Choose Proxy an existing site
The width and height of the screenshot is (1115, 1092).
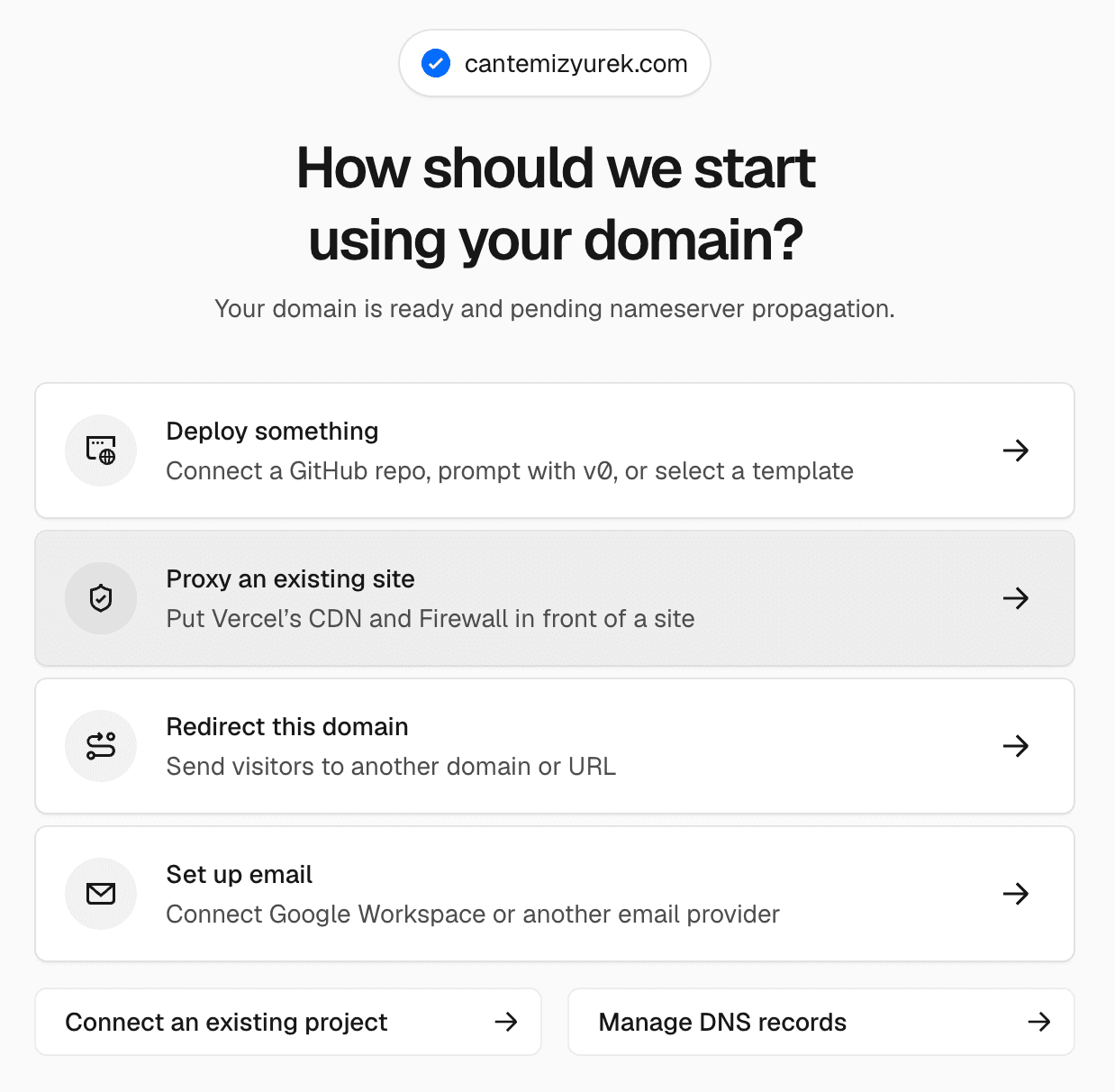(x=555, y=598)
